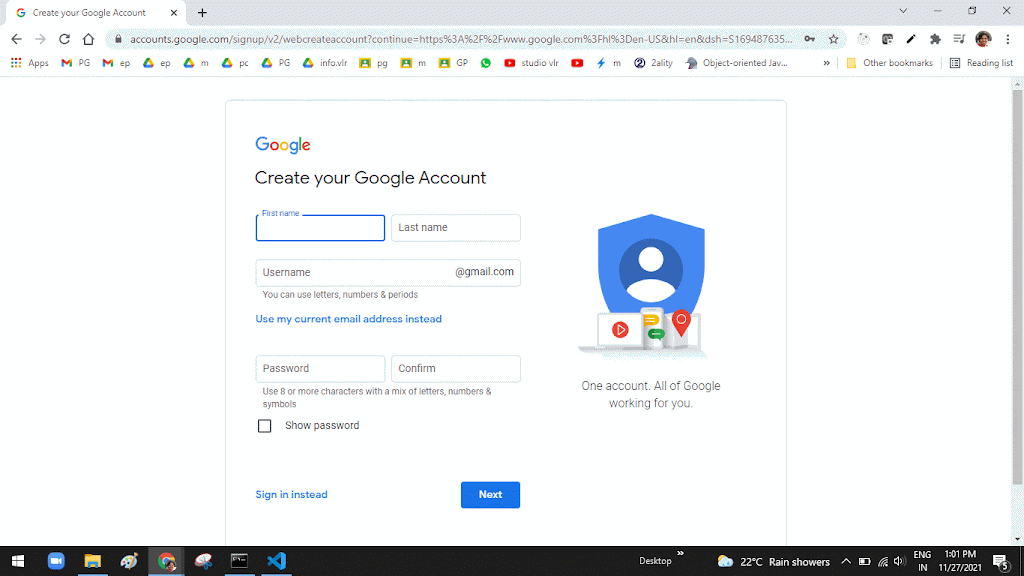Select the Create your Google Account tab
This screenshot has width=1024, height=576.
point(88,13)
